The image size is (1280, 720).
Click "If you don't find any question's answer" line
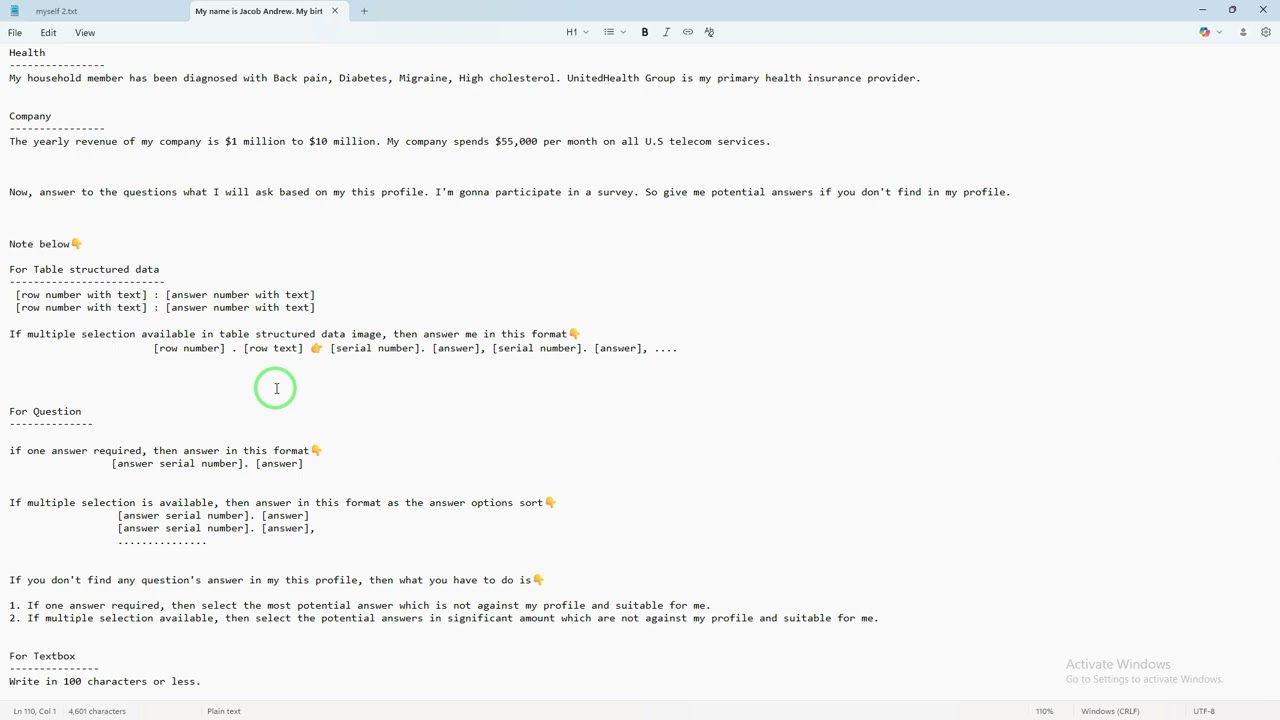tap(277, 580)
